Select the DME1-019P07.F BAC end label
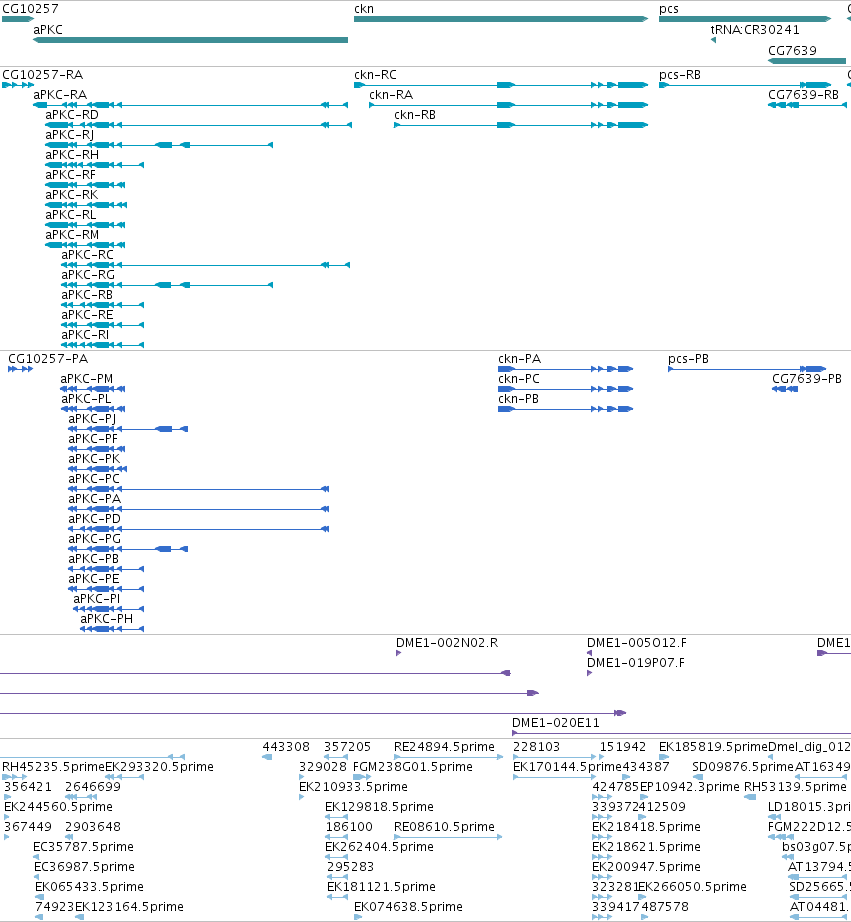This screenshot has height=922, width=851. 636,663
